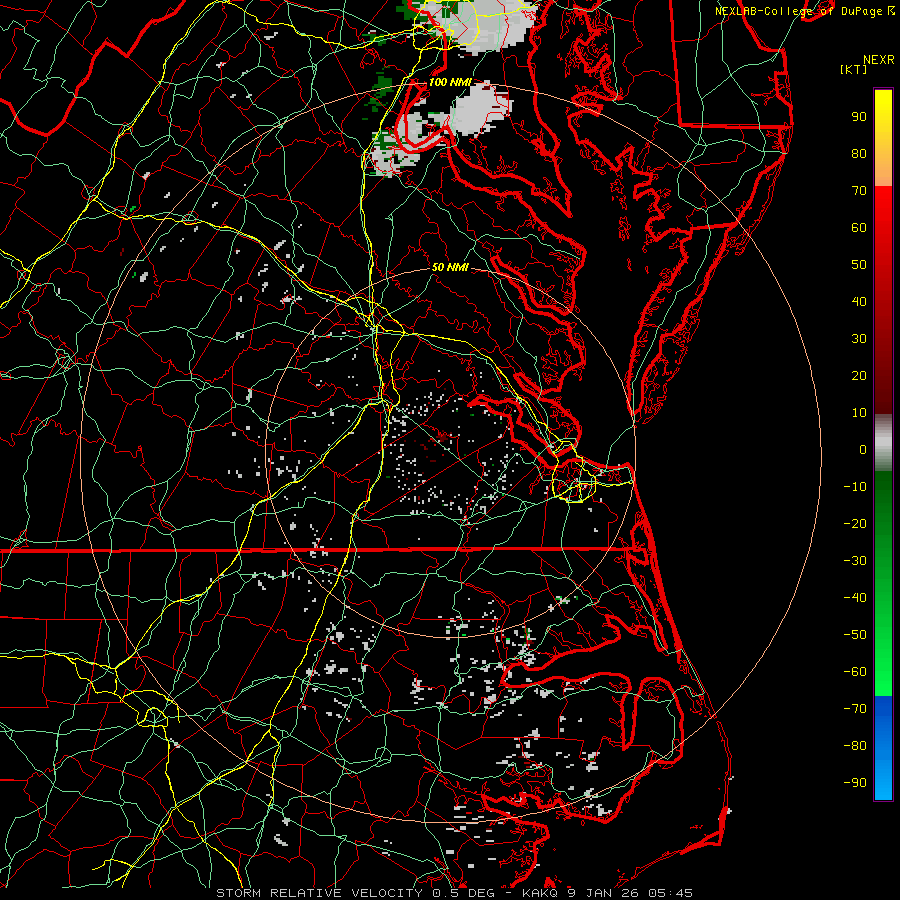Click the Storm Relative Velocity caption text
Image resolution: width=900 pixels, height=900 pixels.
(x=454, y=893)
